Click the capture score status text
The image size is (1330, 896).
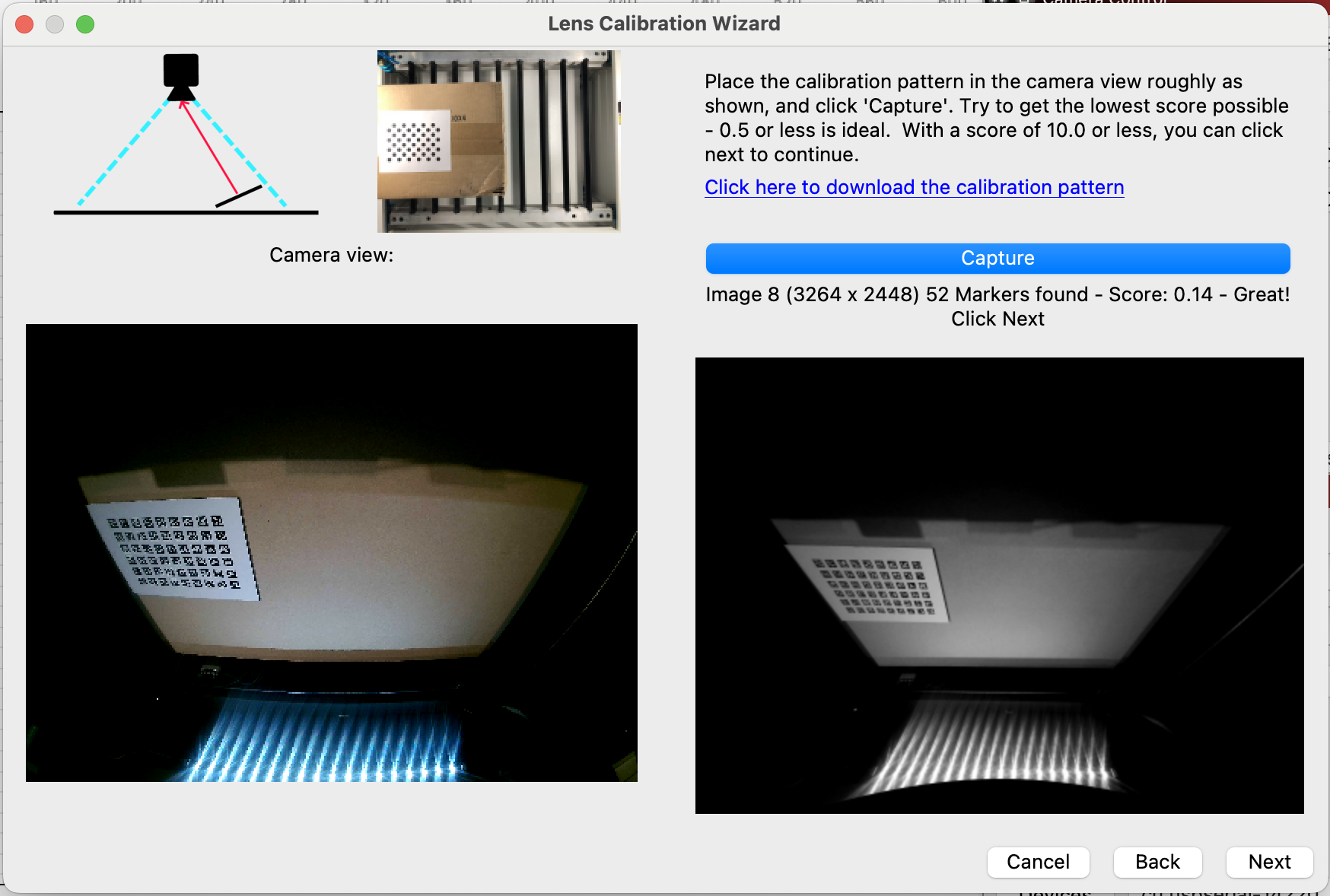(x=998, y=307)
